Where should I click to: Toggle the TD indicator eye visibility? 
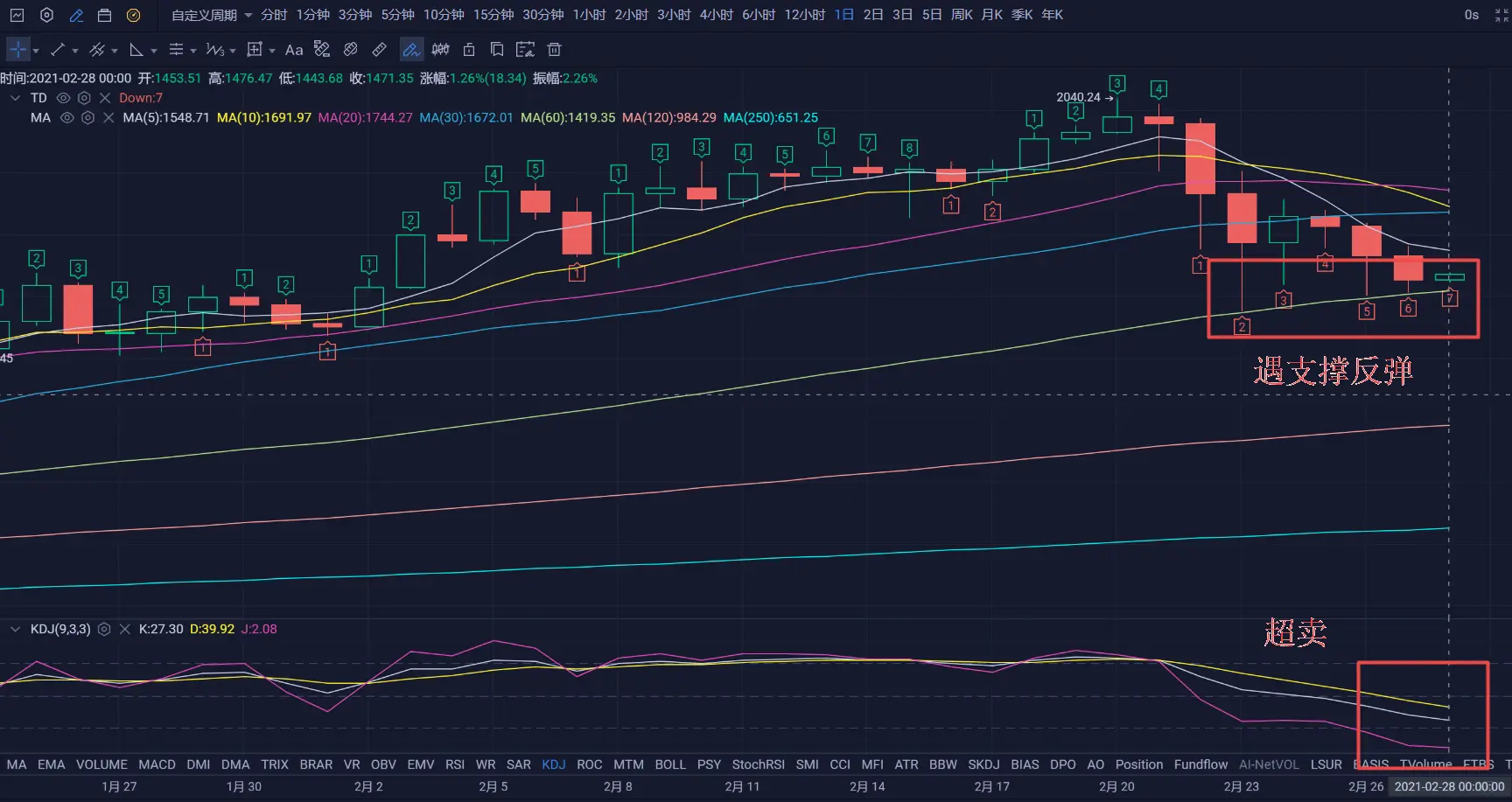(x=63, y=98)
